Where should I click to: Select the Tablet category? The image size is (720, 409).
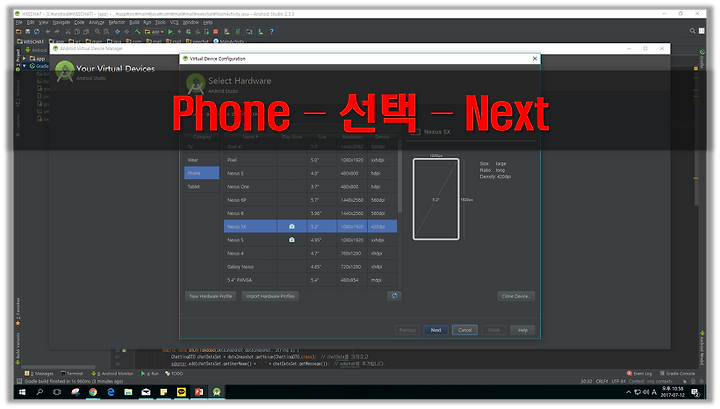[202, 186]
